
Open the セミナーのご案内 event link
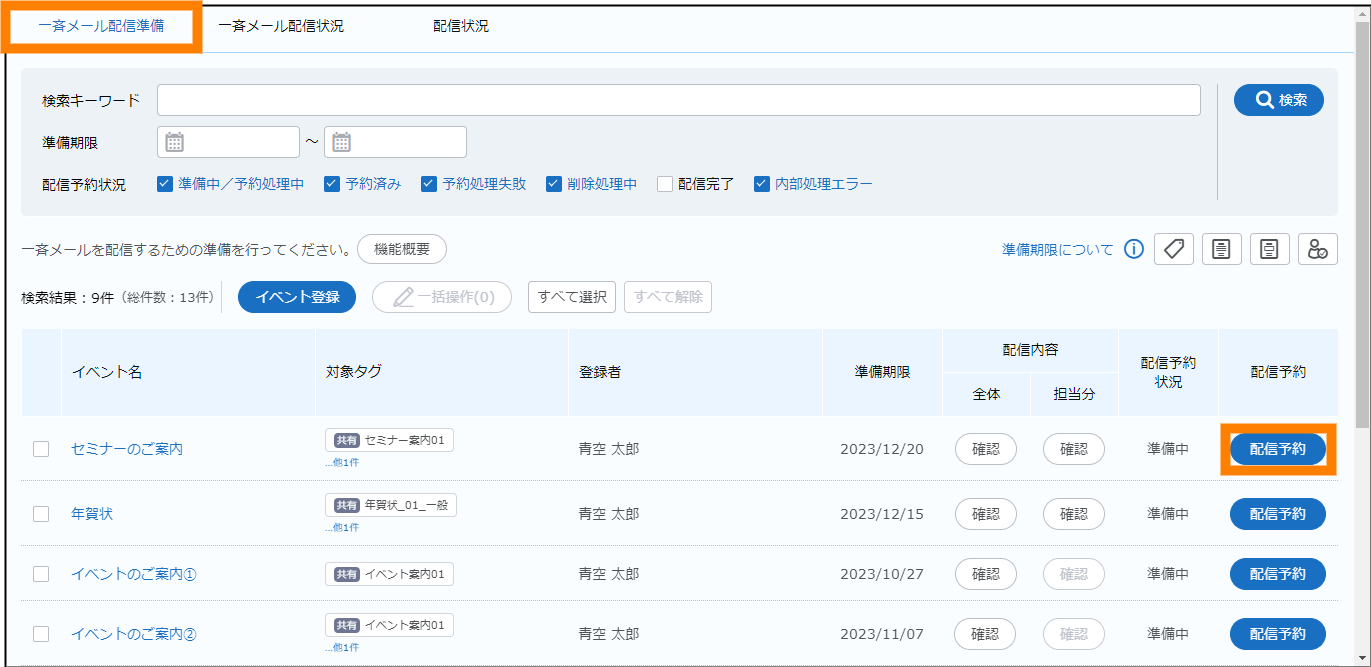tap(127, 449)
